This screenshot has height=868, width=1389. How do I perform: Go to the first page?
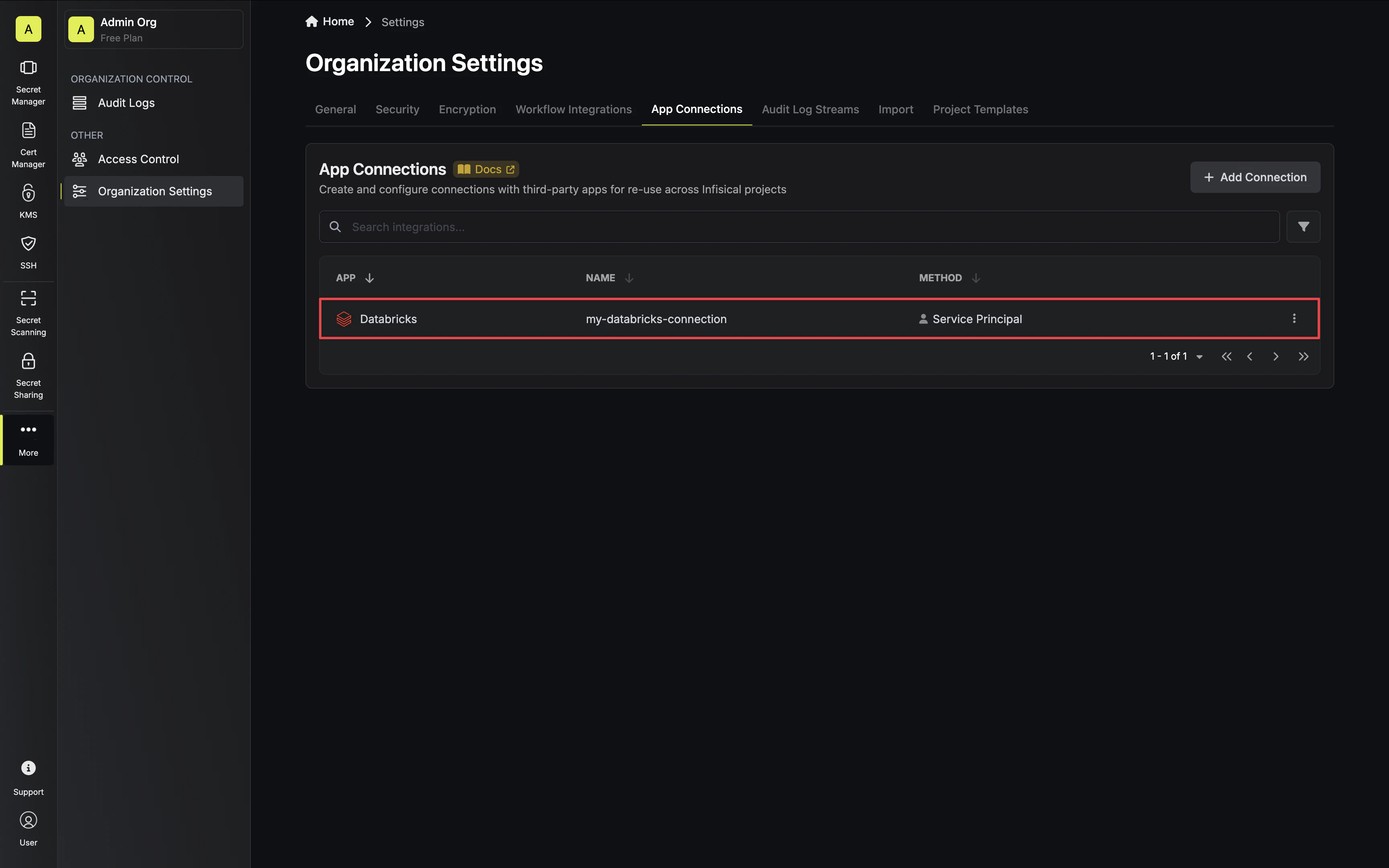1227,356
